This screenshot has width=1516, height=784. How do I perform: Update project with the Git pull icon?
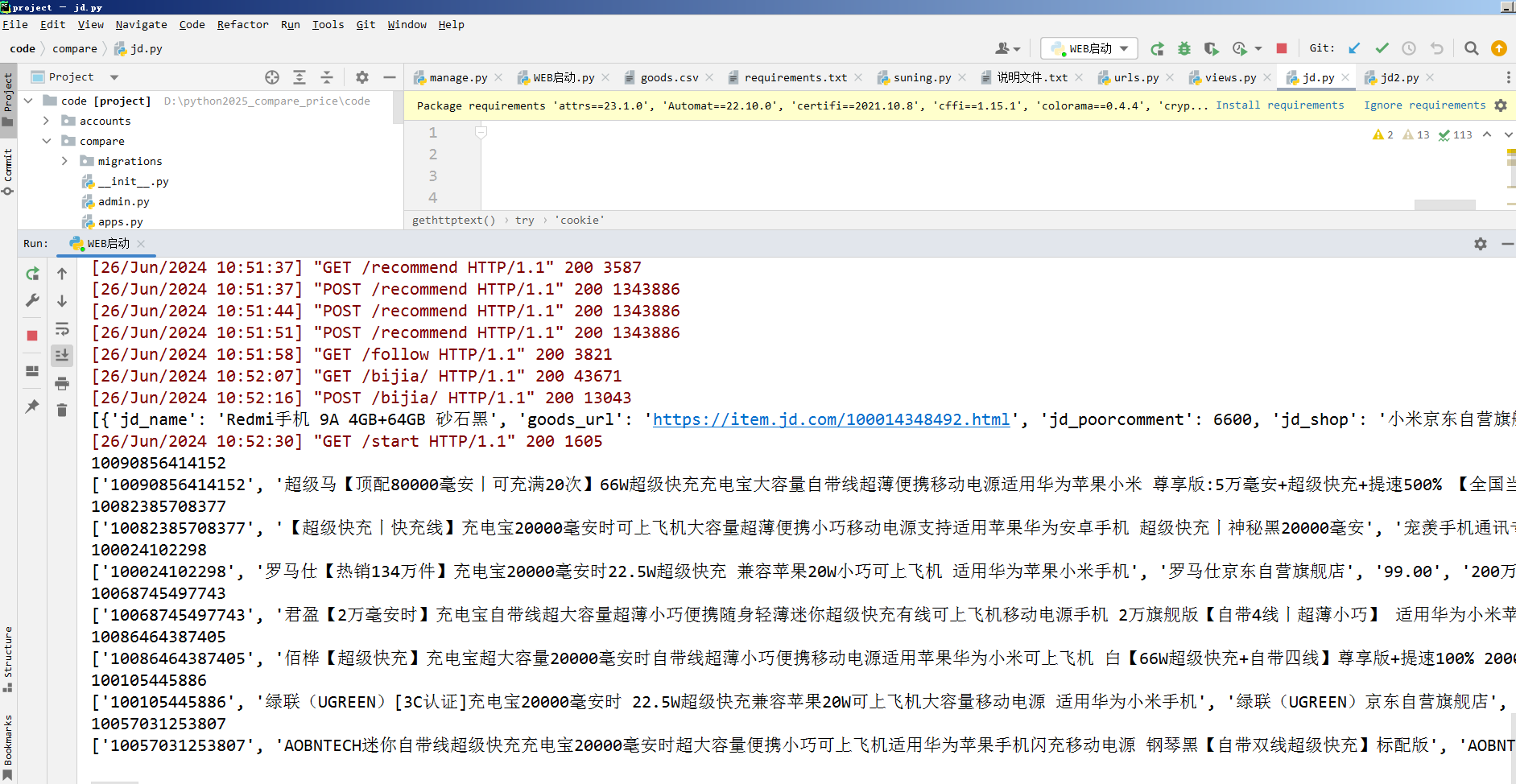pos(1353,48)
